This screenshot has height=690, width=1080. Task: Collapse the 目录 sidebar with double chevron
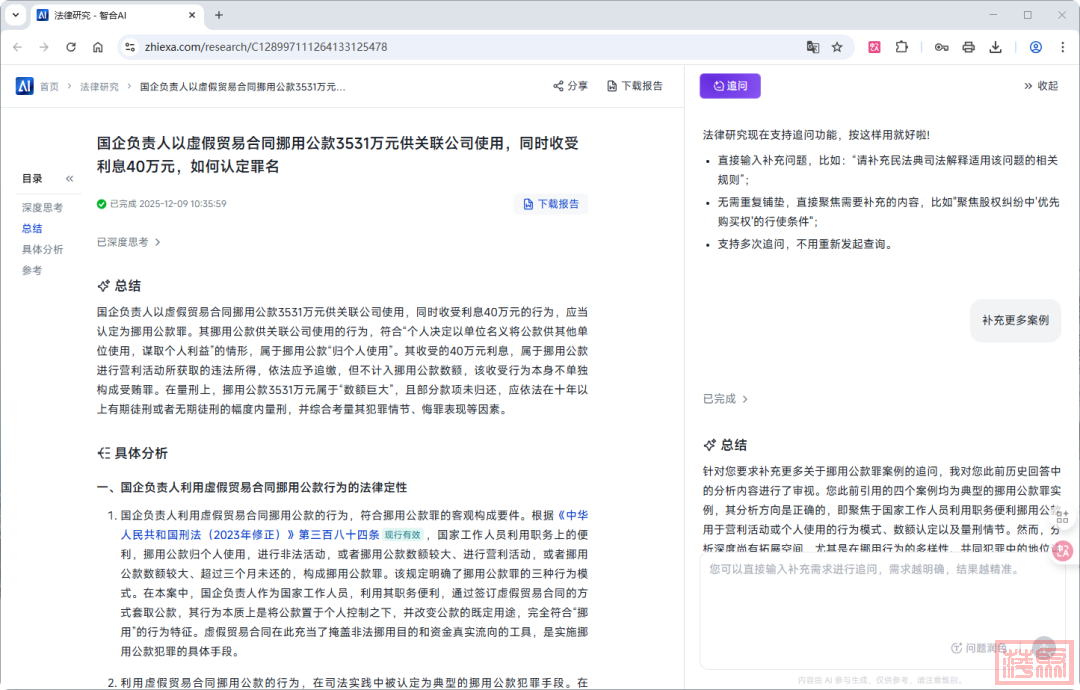[70, 179]
